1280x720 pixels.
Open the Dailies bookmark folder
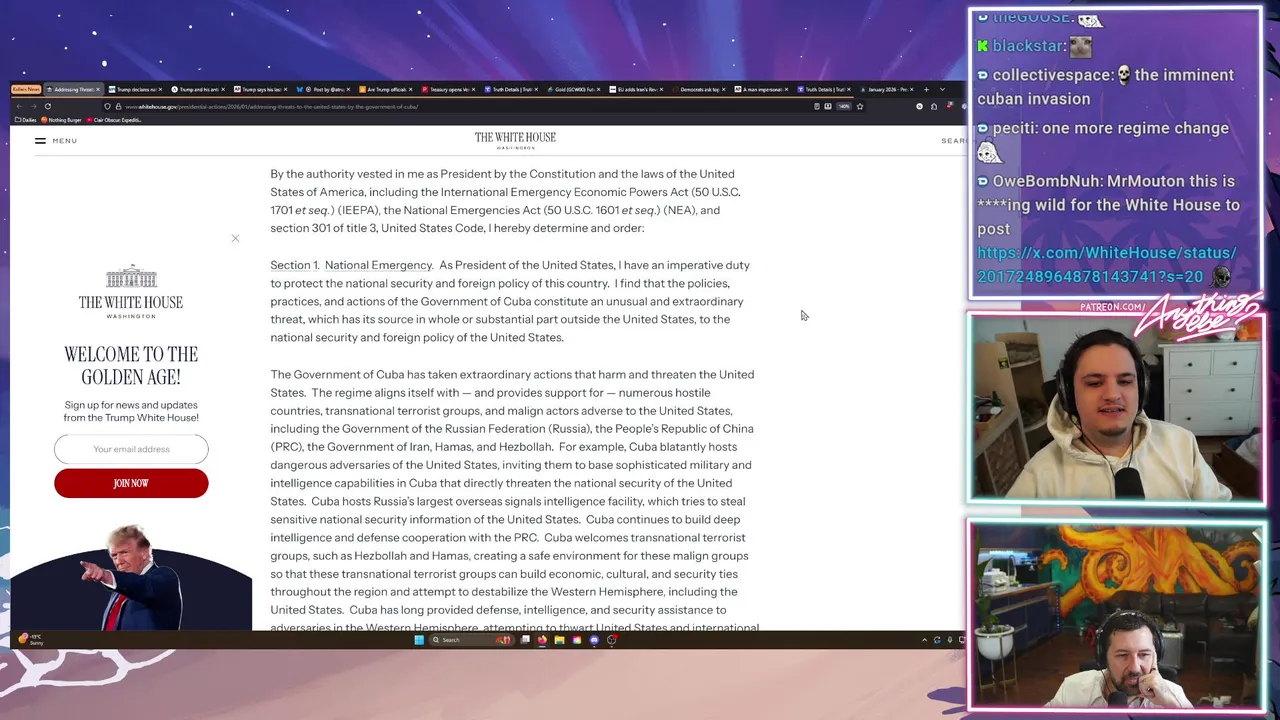25,120
